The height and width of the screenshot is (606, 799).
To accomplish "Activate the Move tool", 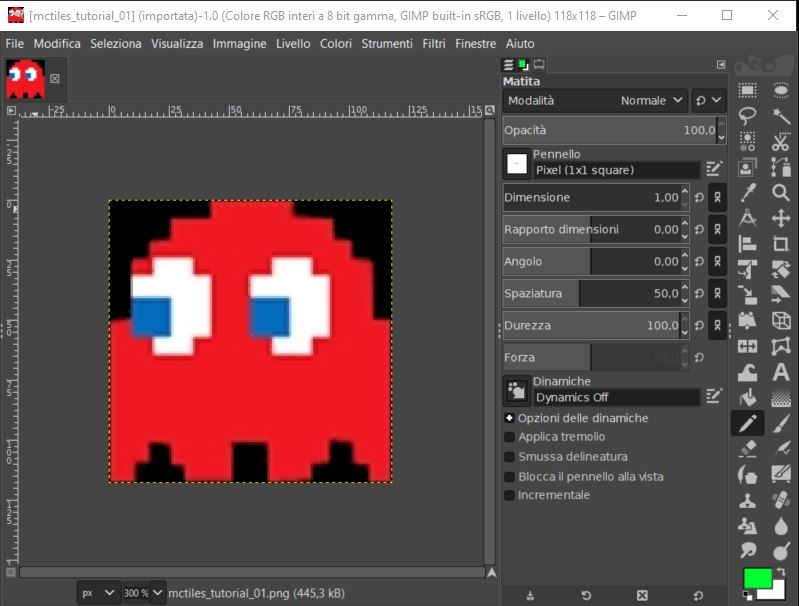I will coord(781,218).
